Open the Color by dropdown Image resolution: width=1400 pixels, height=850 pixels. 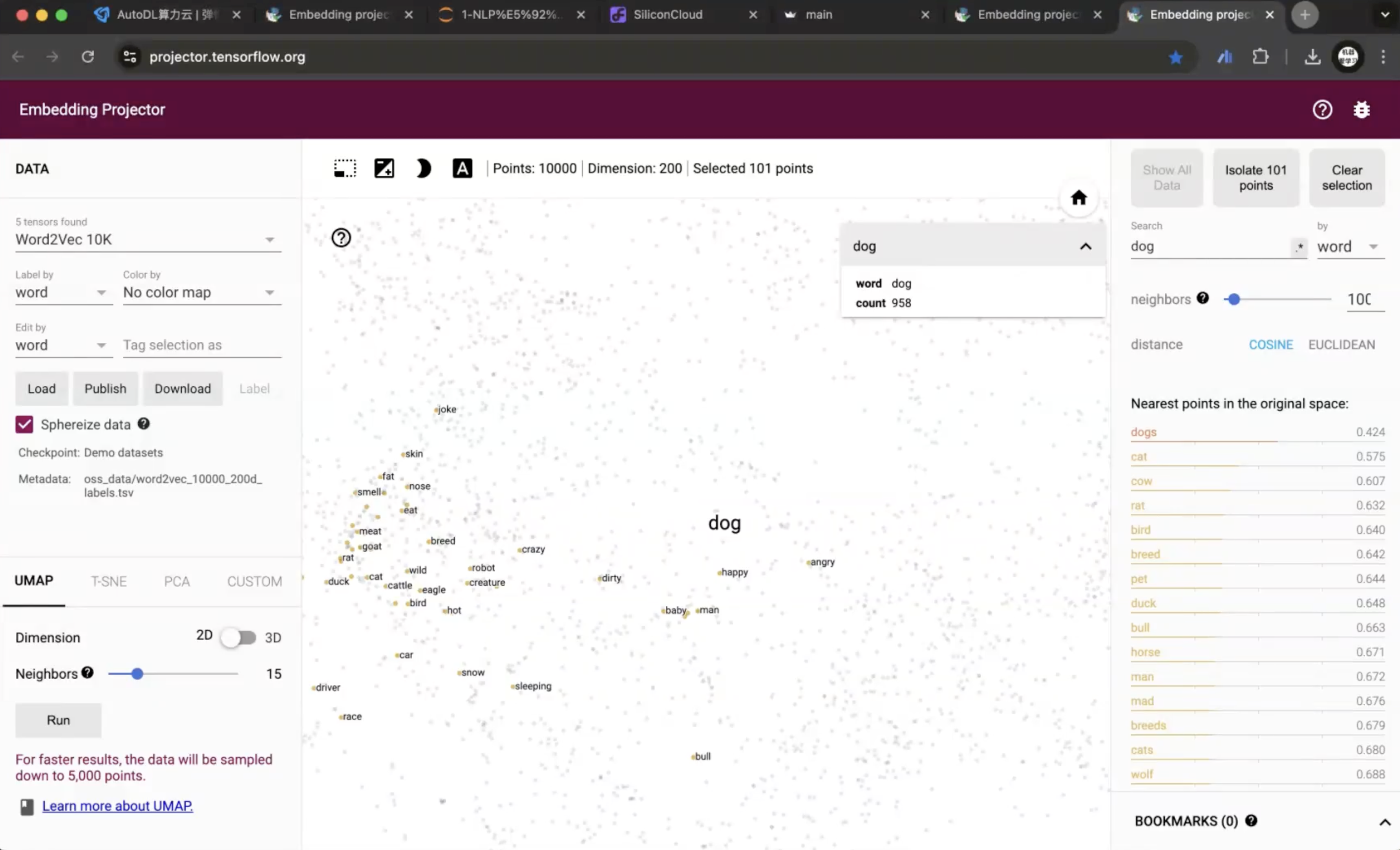point(202,293)
